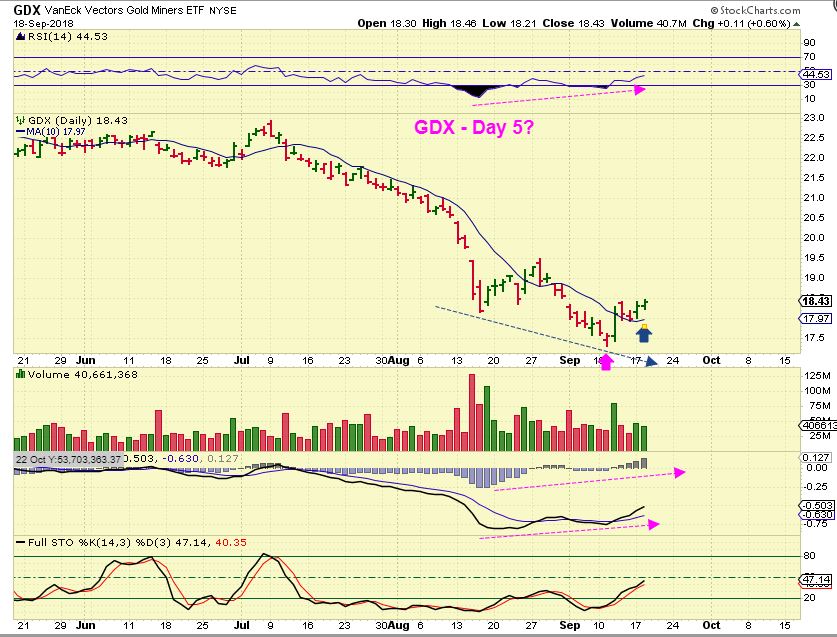
Task: Click the 22.0 price level on scale
Action: (x=814, y=158)
